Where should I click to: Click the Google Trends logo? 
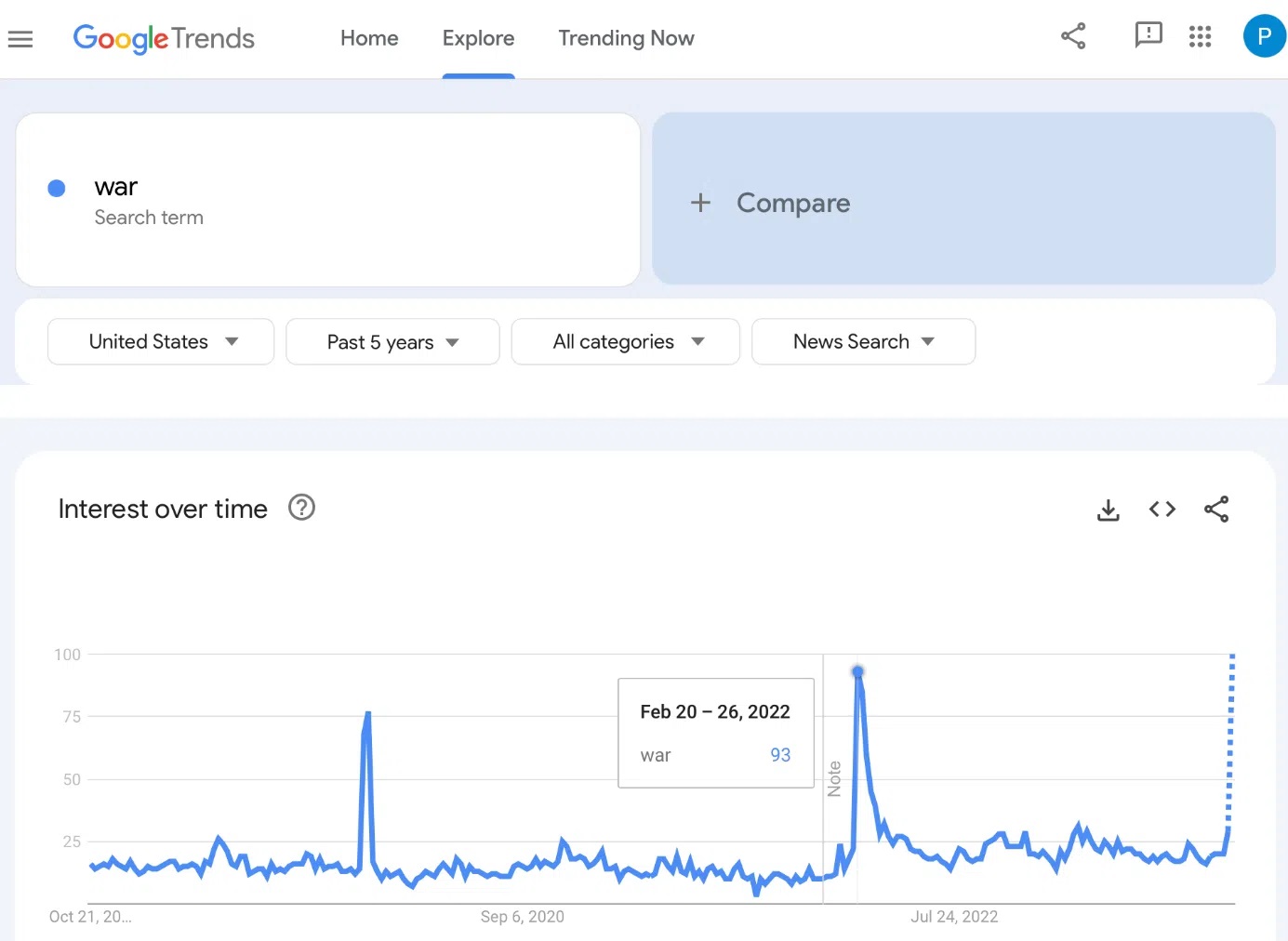click(x=164, y=38)
